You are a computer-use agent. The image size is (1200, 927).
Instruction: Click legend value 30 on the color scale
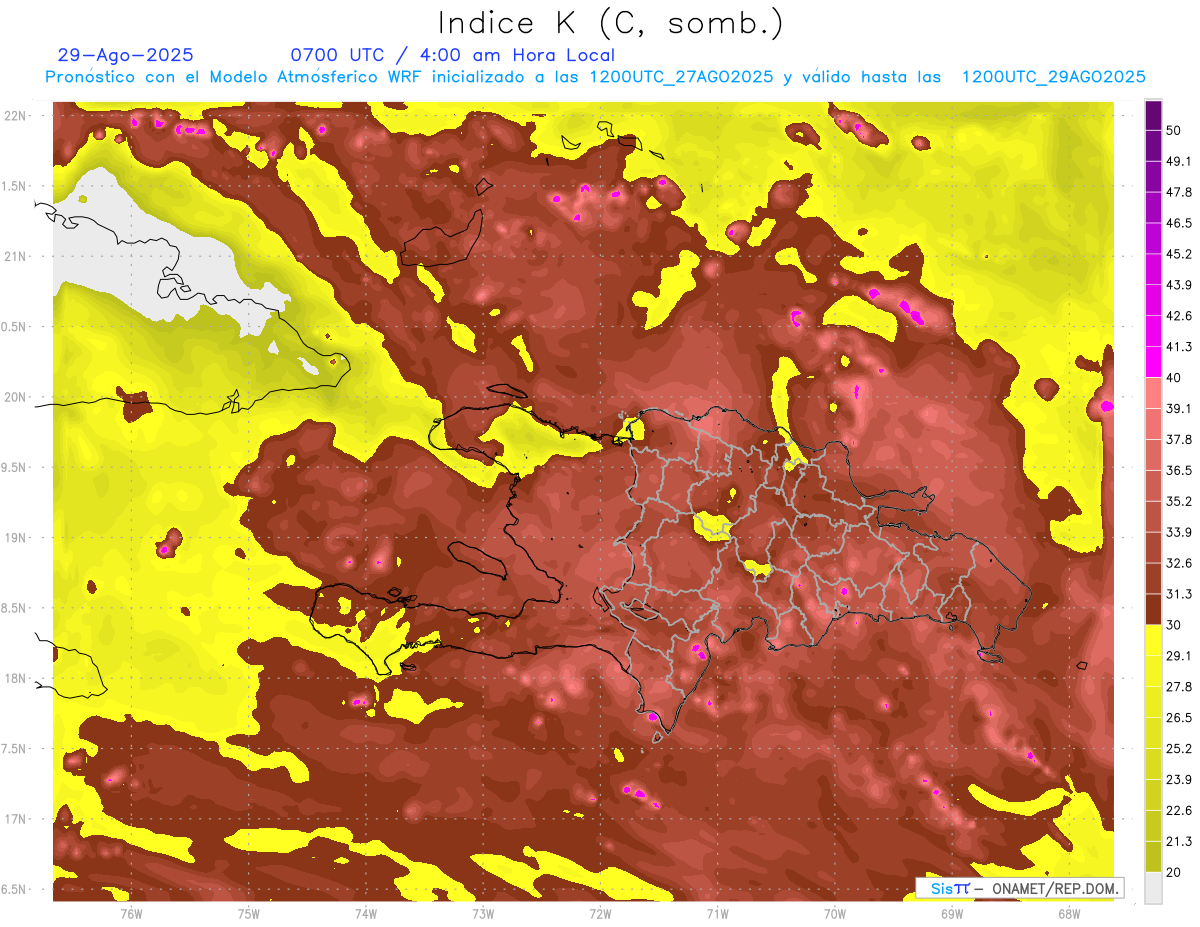tap(1173, 624)
